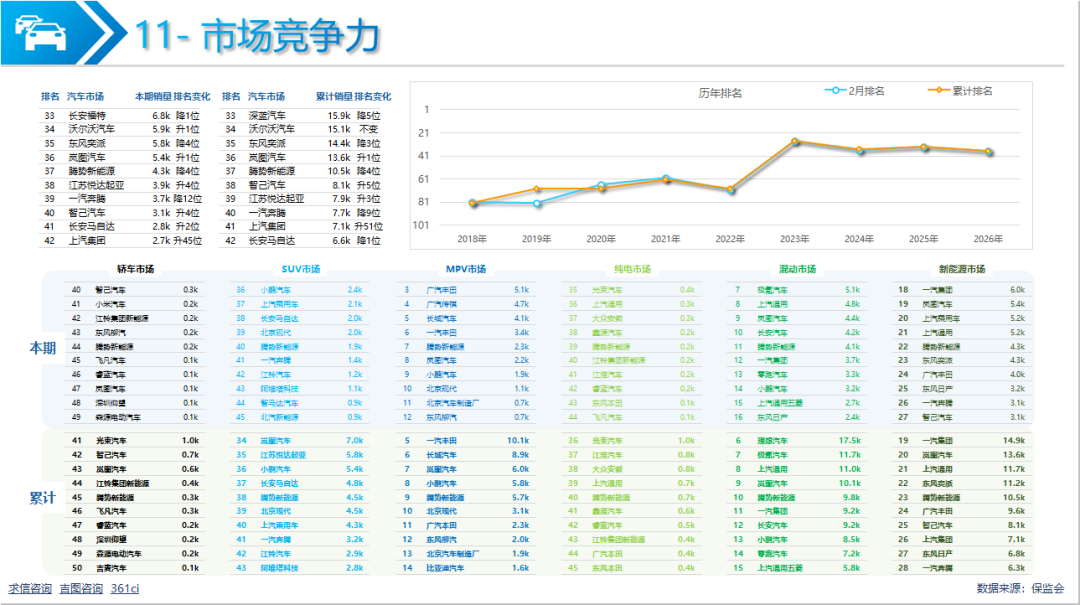This screenshot has height=605, width=1080.
Task: Click the 降12位 rank change cell
Action: point(187,198)
